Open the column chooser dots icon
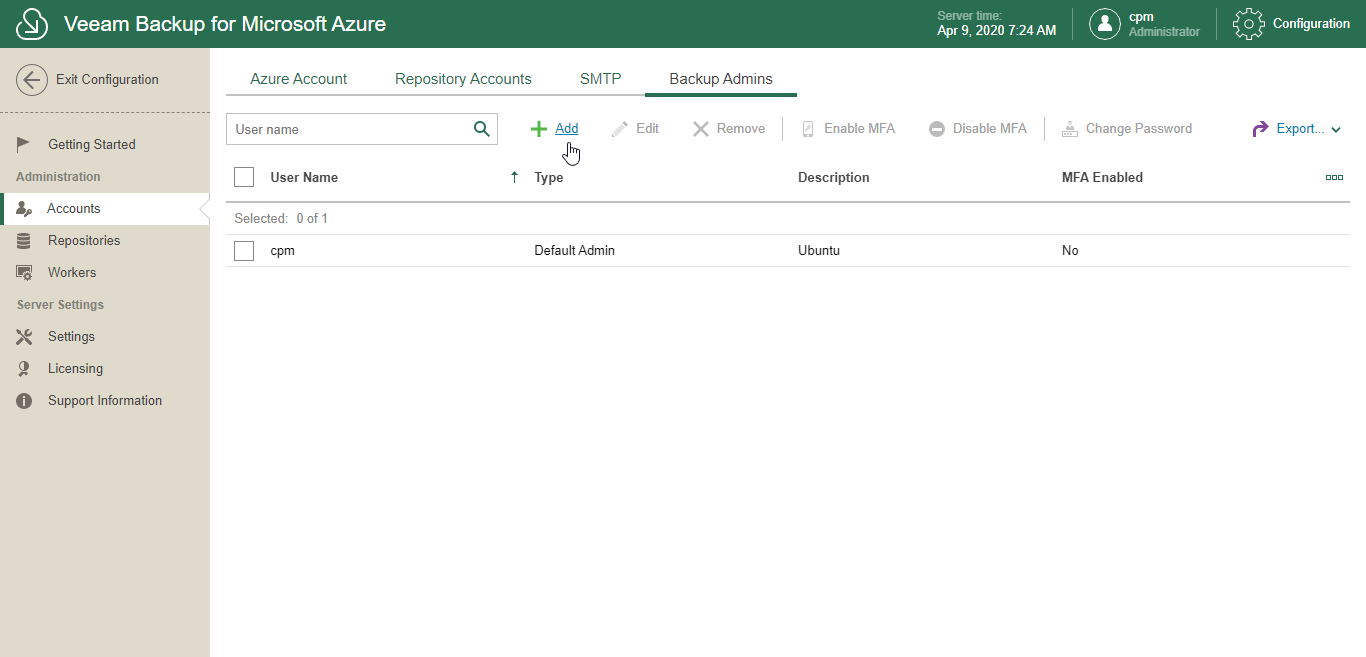Image resolution: width=1366 pixels, height=657 pixels. [x=1334, y=177]
